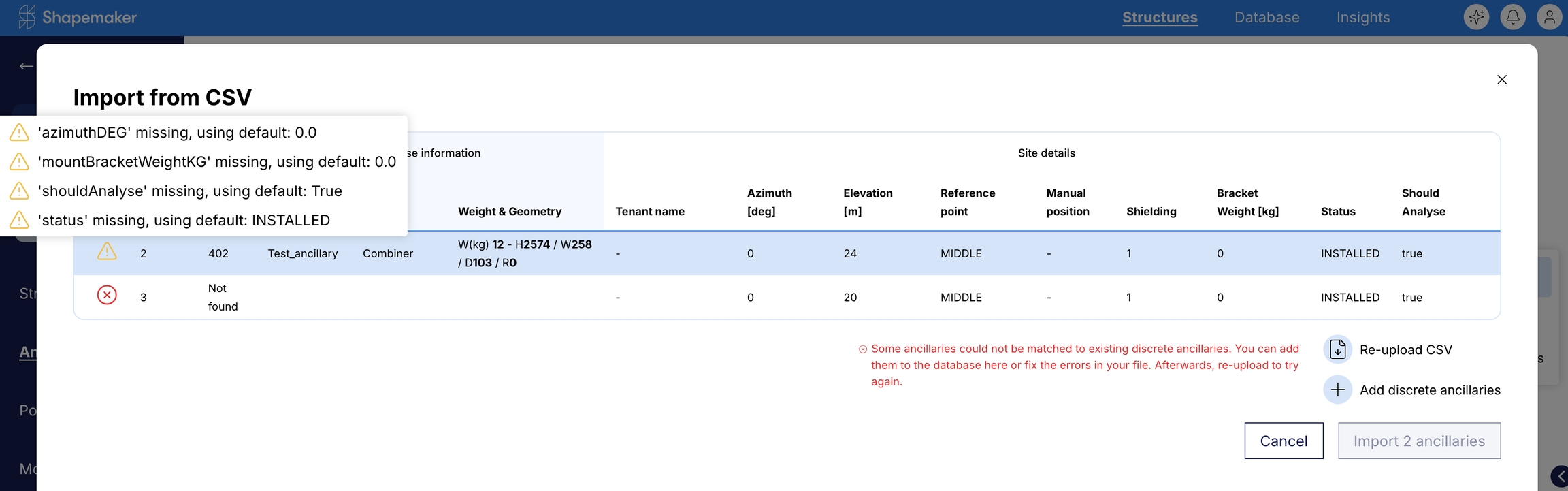Click the red error icon on row 3

(107, 296)
